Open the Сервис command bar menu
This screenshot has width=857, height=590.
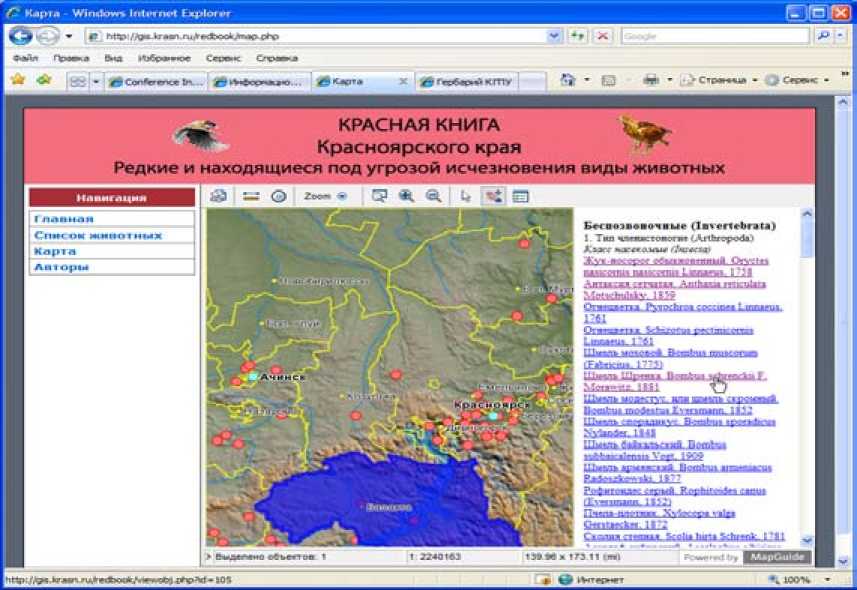point(797,80)
